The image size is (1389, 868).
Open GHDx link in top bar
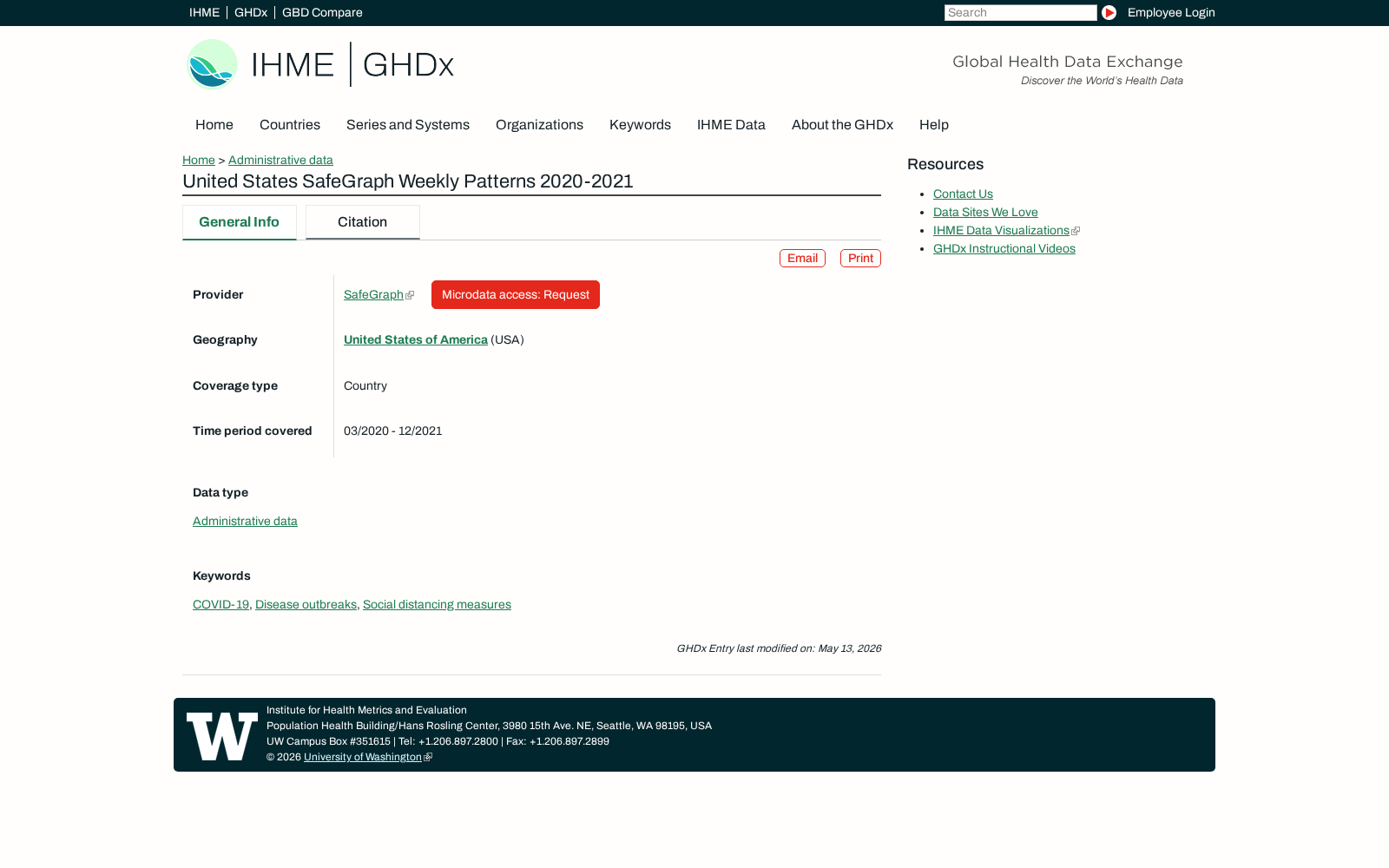251,13
